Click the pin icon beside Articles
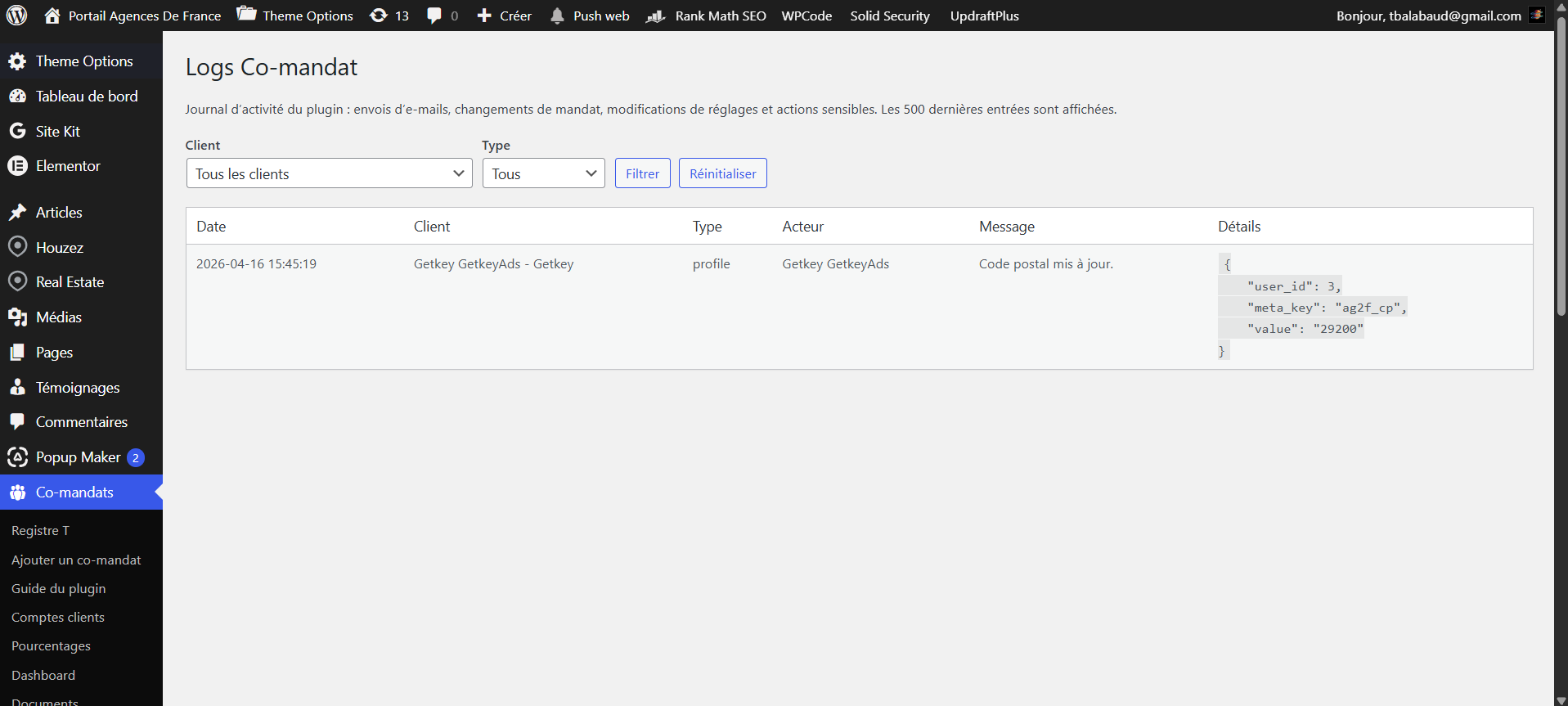 (x=17, y=213)
